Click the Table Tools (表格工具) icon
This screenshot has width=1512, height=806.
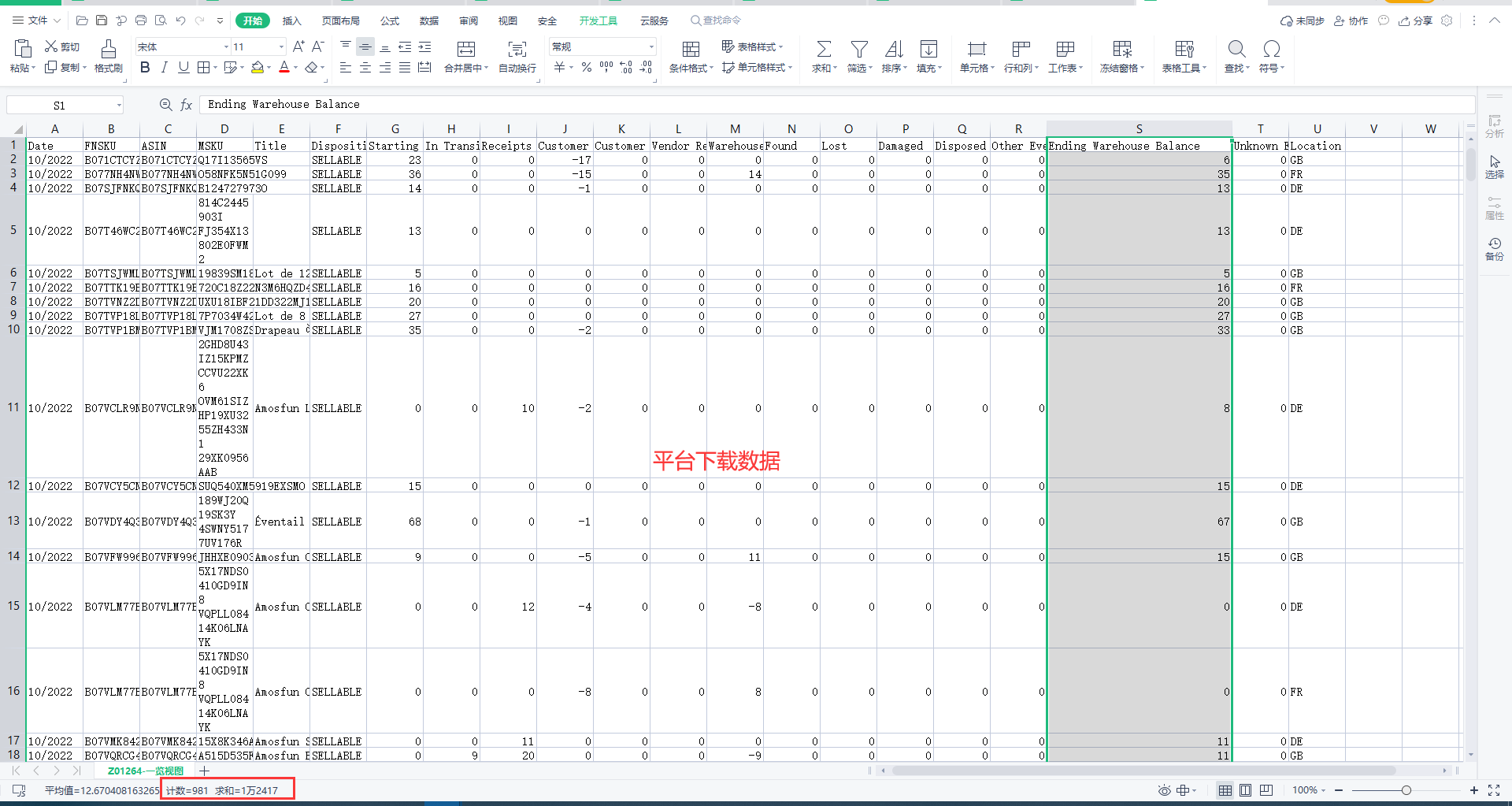click(x=1184, y=49)
